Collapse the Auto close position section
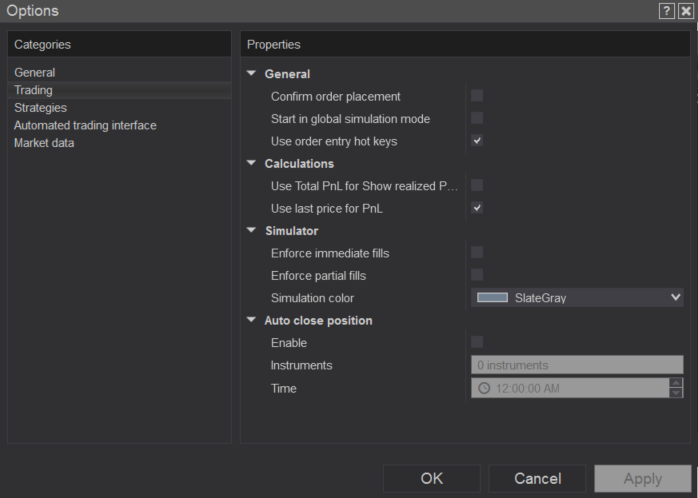 pyautogui.click(x=252, y=321)
